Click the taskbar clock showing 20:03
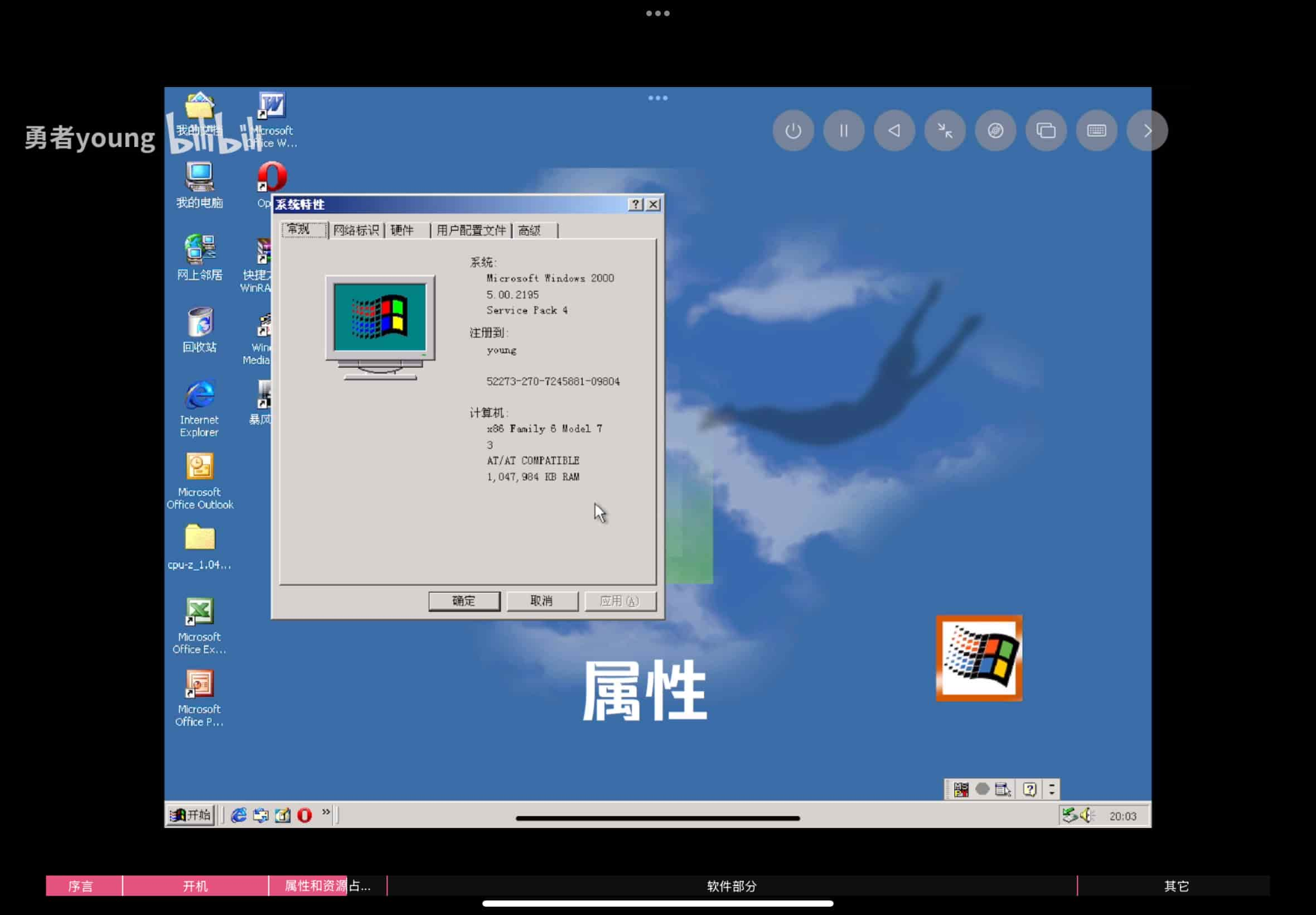 point(1123,816)
